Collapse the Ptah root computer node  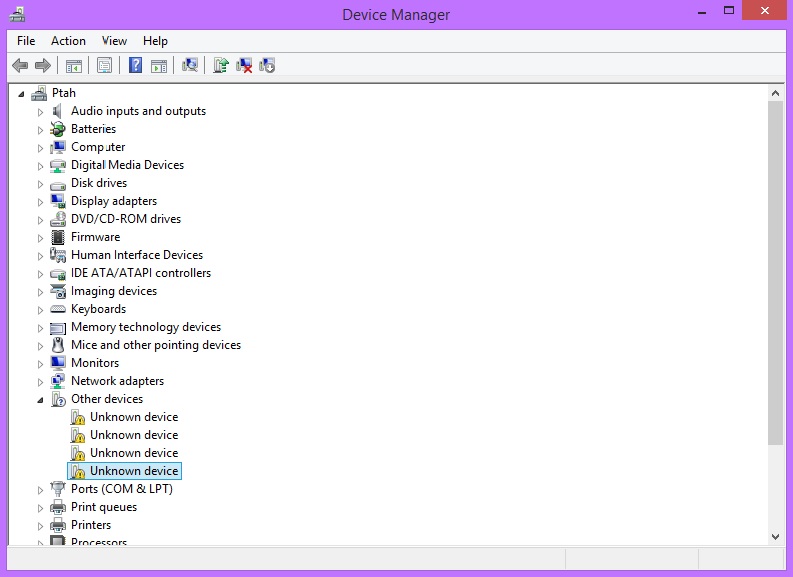(22, 93)
